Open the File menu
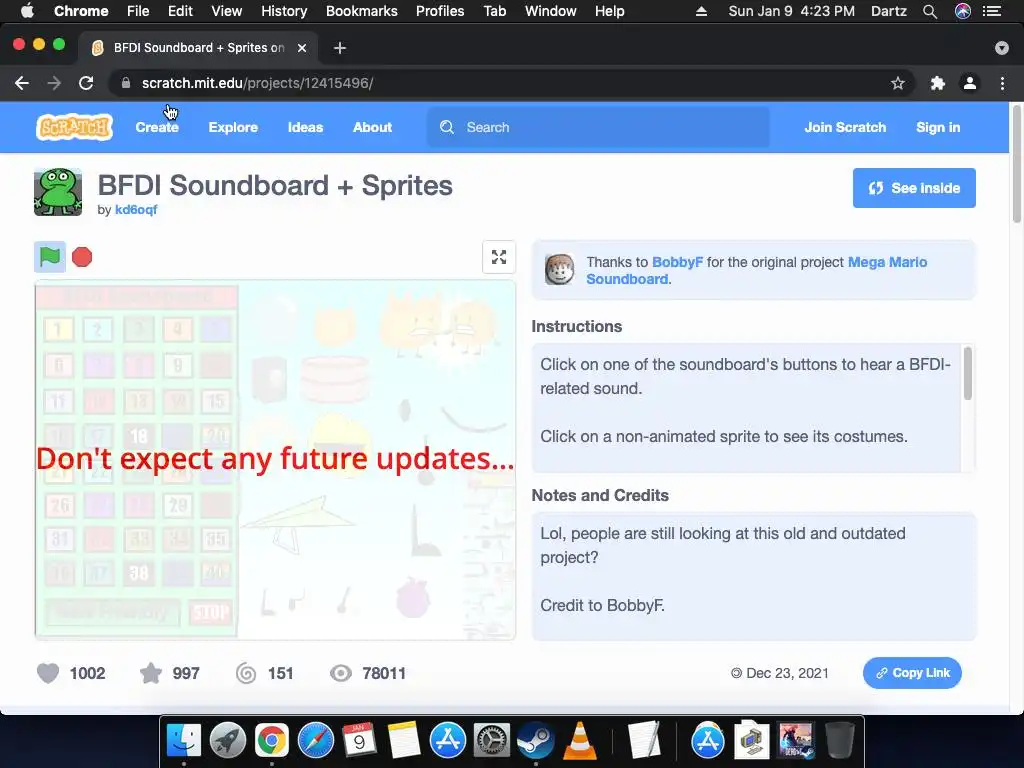The height and width of the screenshot is (768, 1024). 138,11
